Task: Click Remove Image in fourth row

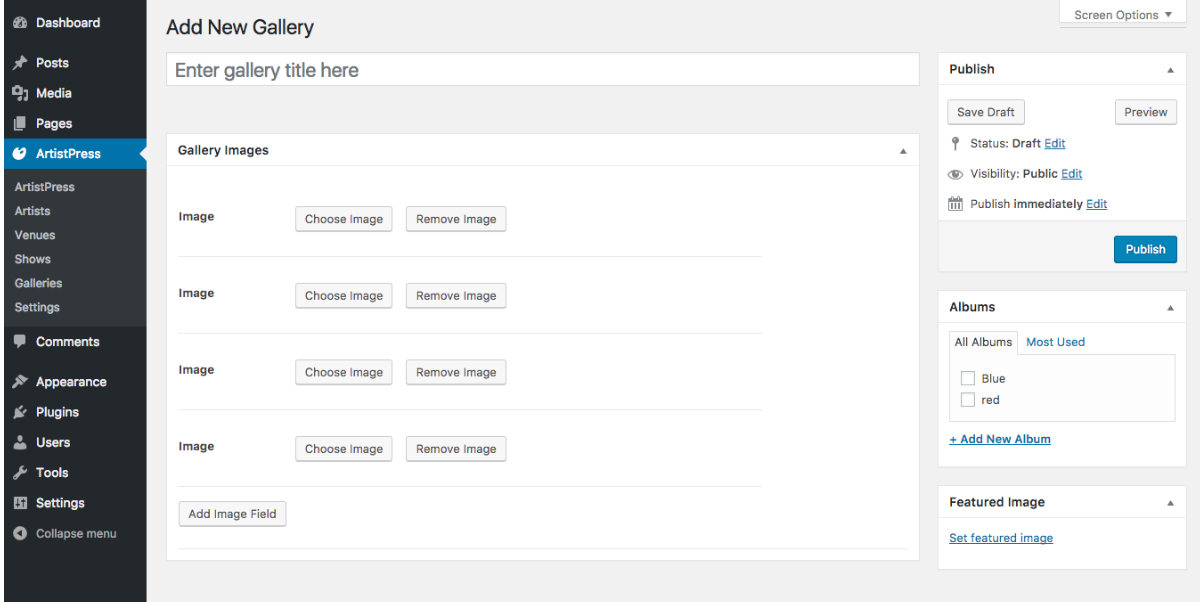Action: [x=456, y=449]
